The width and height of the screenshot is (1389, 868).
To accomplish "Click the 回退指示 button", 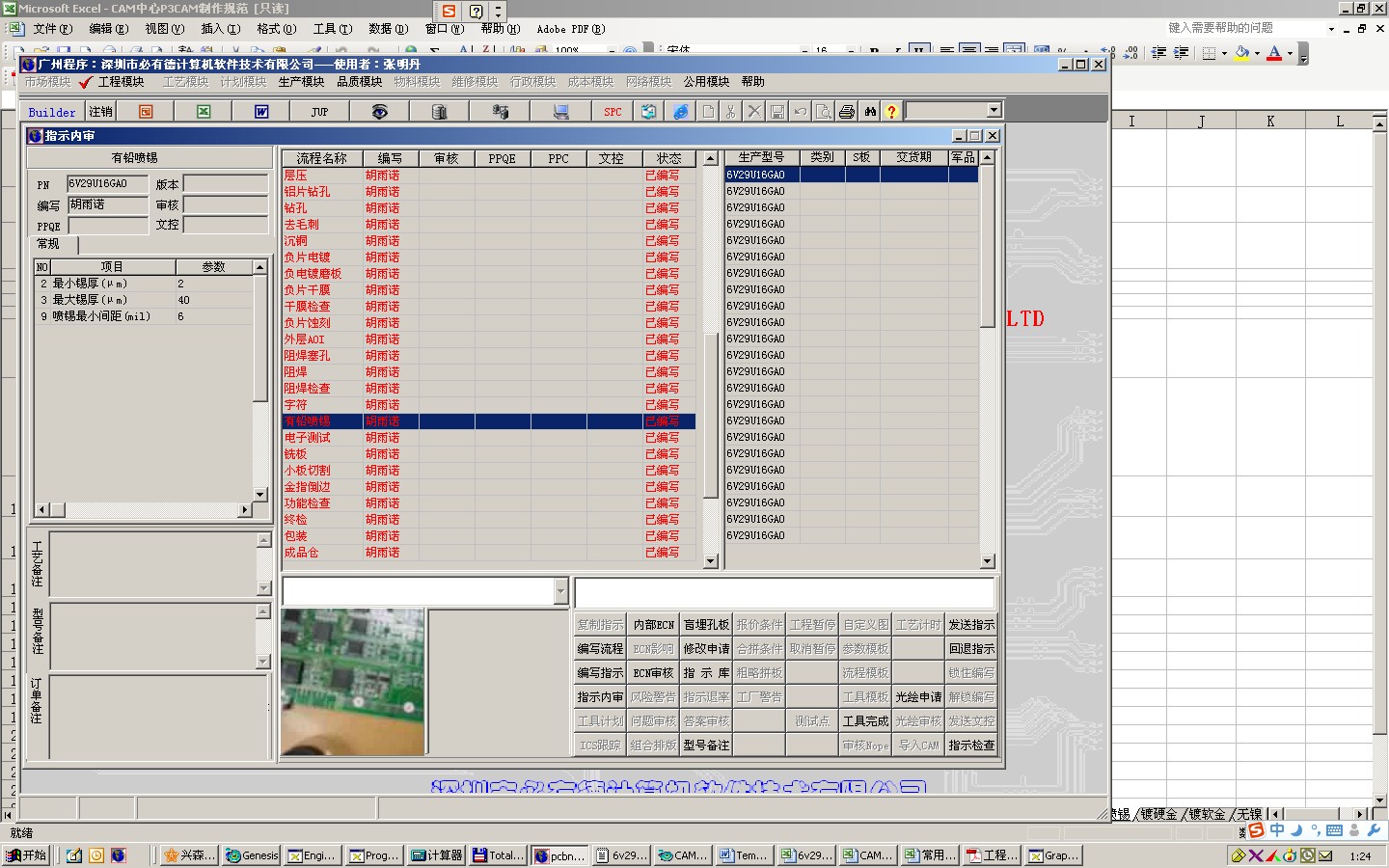I will (x=971, y=649).
